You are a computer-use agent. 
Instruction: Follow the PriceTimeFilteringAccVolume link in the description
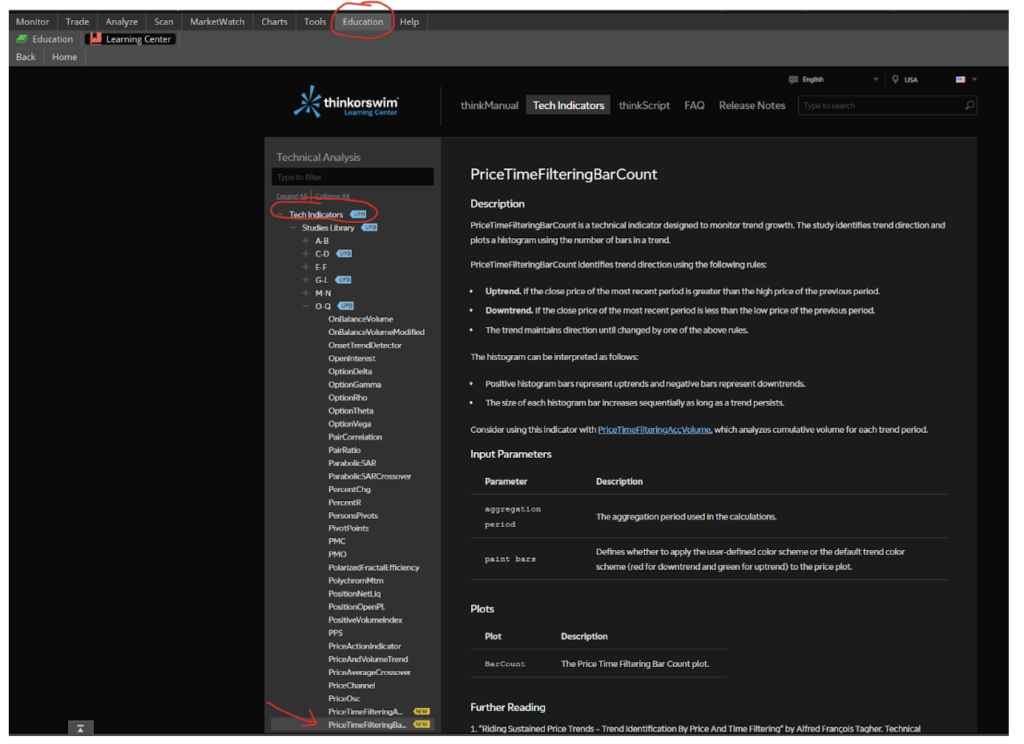[x=654, y=430]
